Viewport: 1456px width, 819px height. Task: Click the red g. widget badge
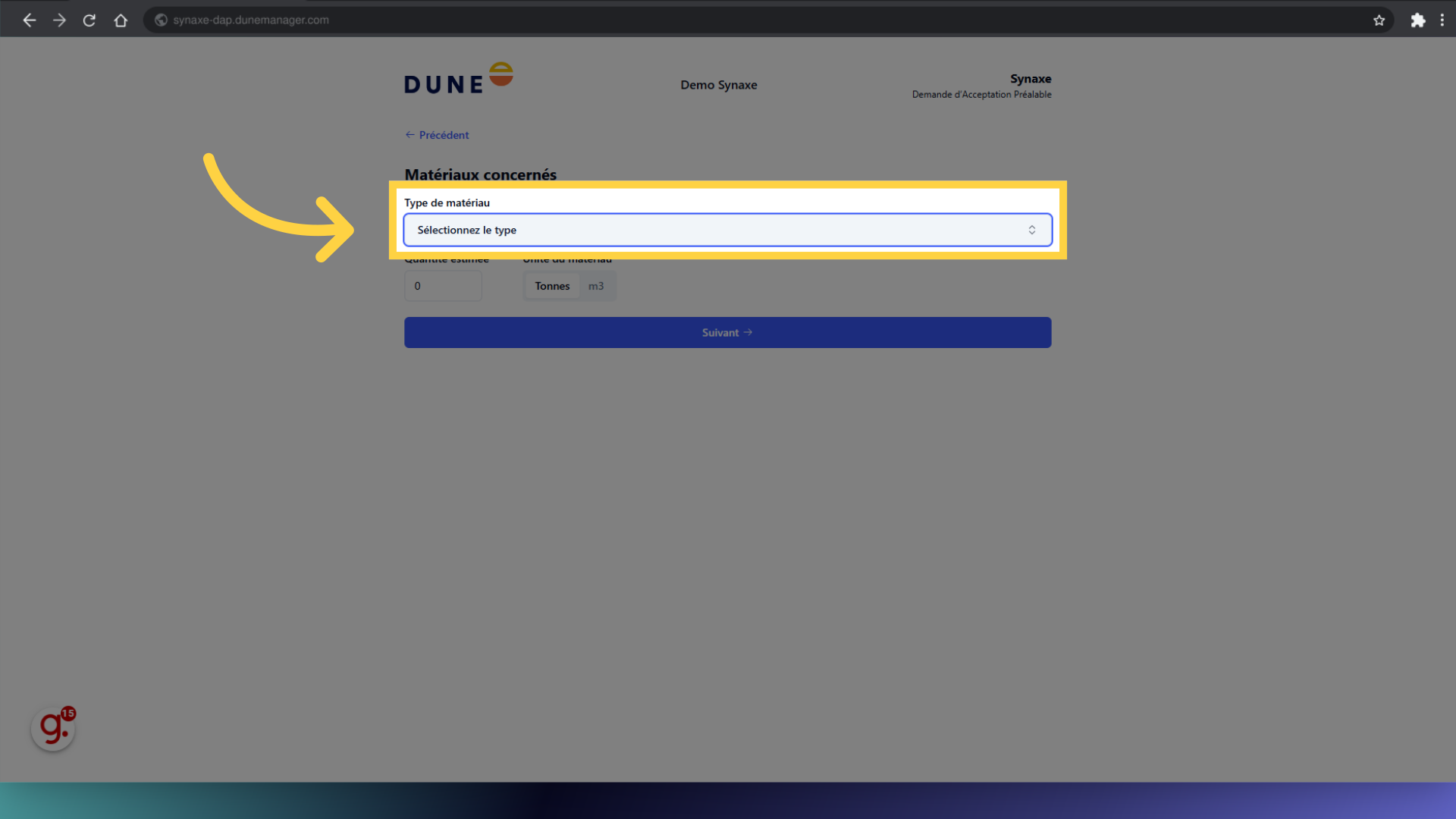53,729
